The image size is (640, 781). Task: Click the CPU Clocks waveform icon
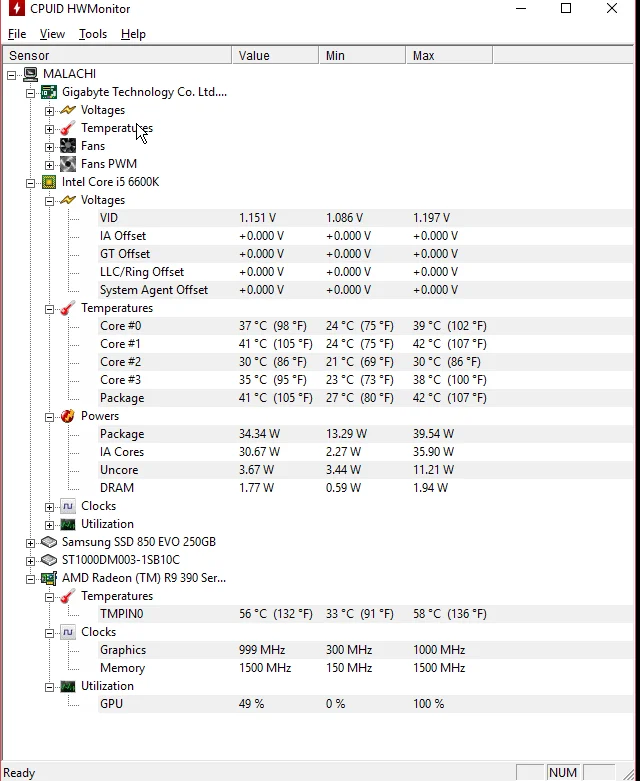(x=68, y=506)
